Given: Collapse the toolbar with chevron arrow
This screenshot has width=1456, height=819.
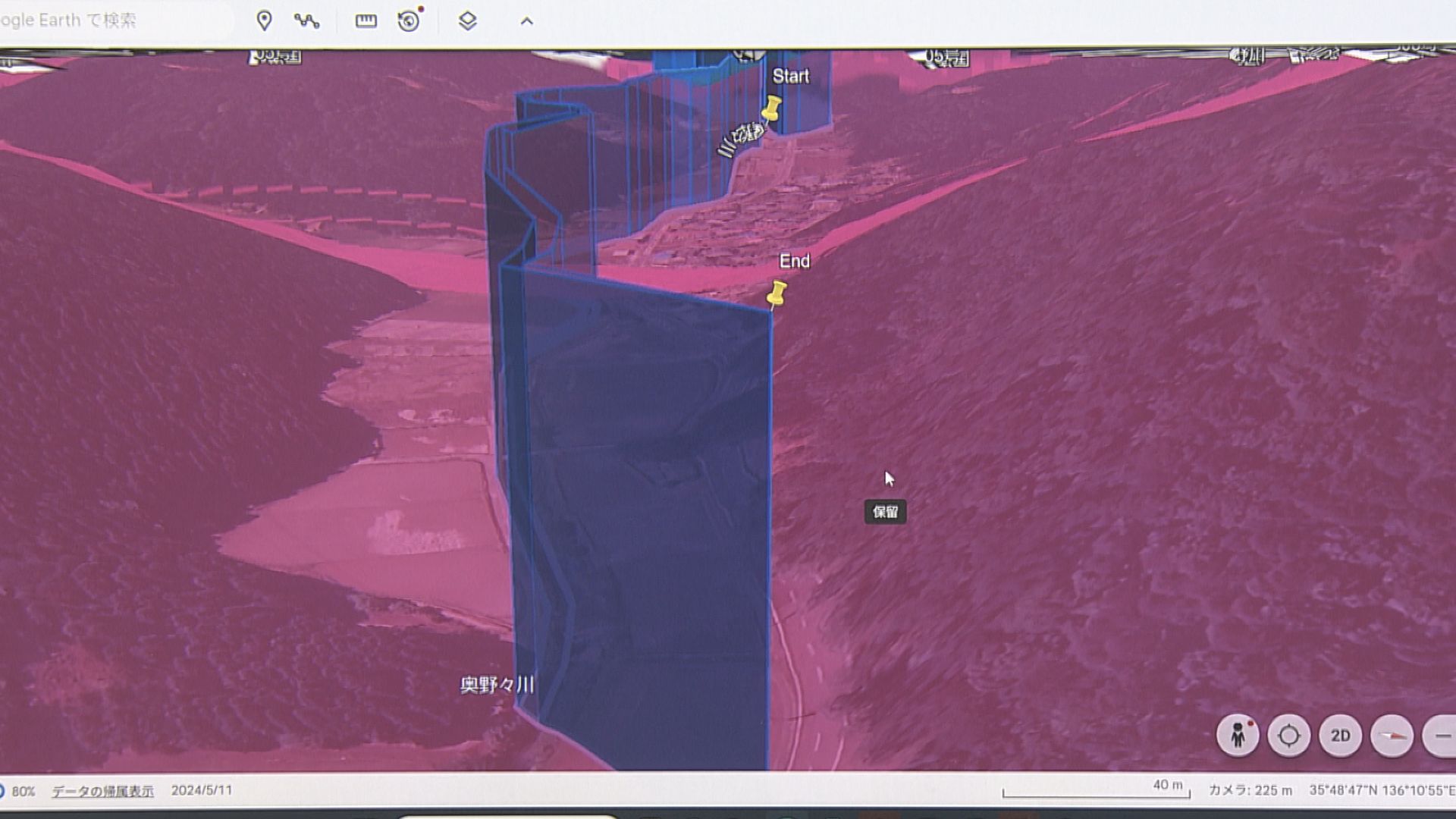Looking at the screenshot, I should (x=526, y=21).
